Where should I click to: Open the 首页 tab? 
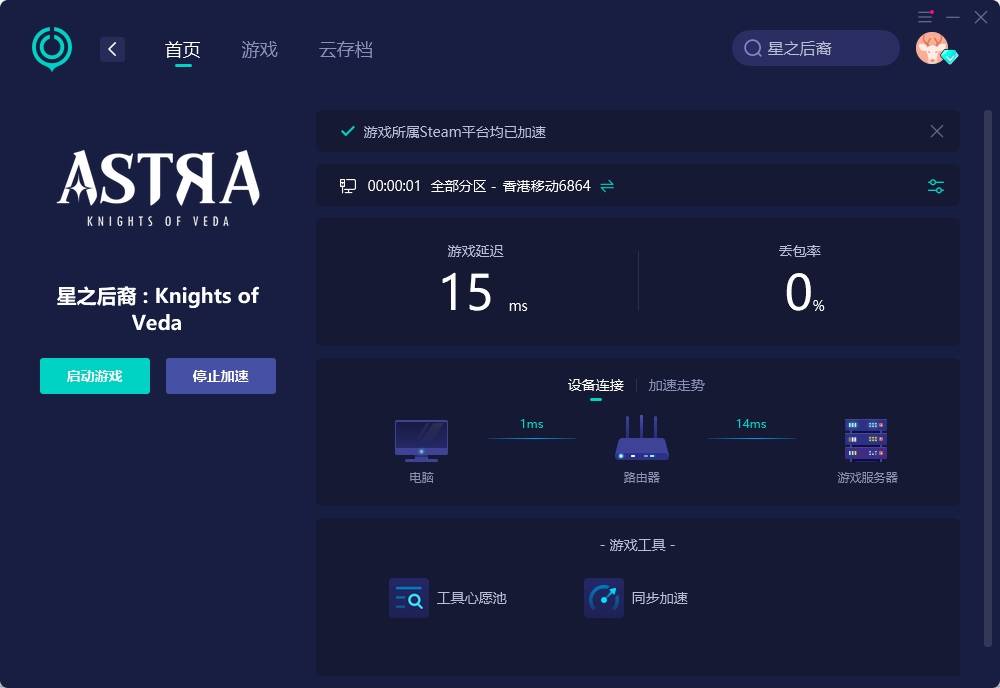pyautogui.click(x=183, y=50)
